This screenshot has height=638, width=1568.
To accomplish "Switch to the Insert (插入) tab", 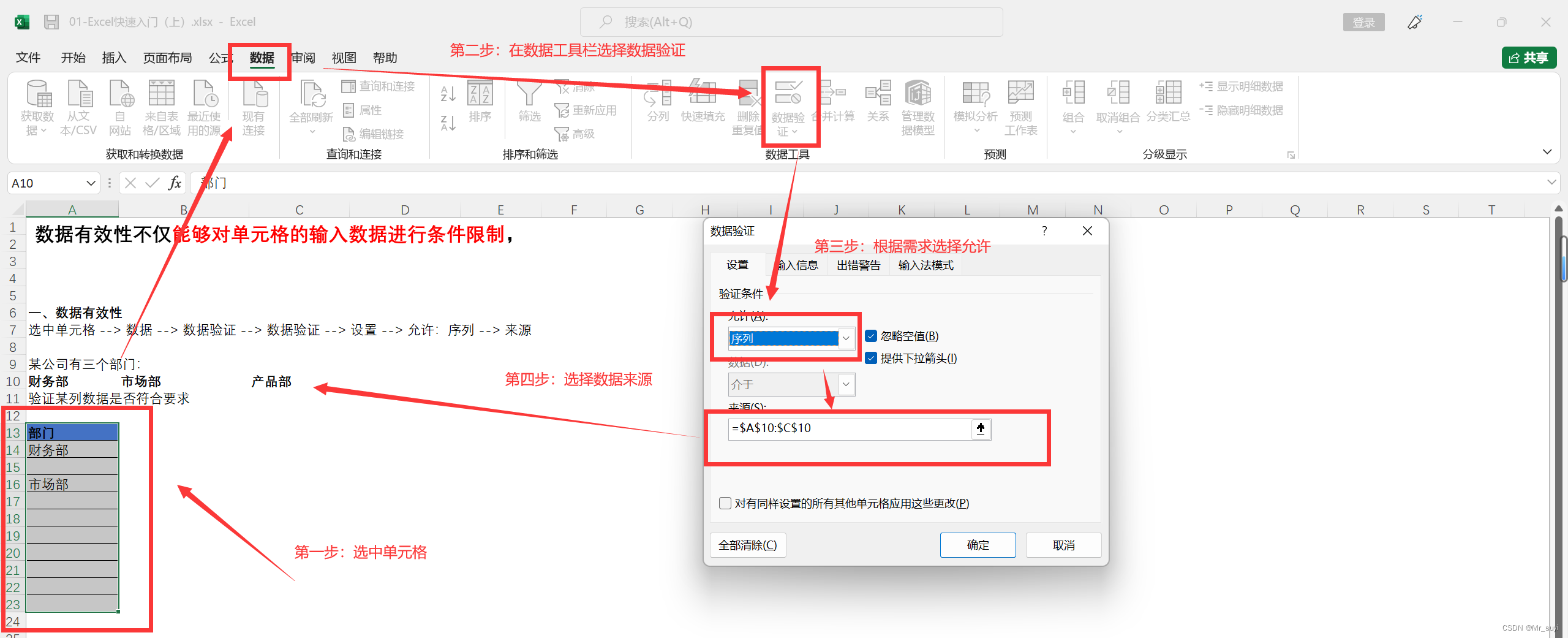I will click(114, 58).
